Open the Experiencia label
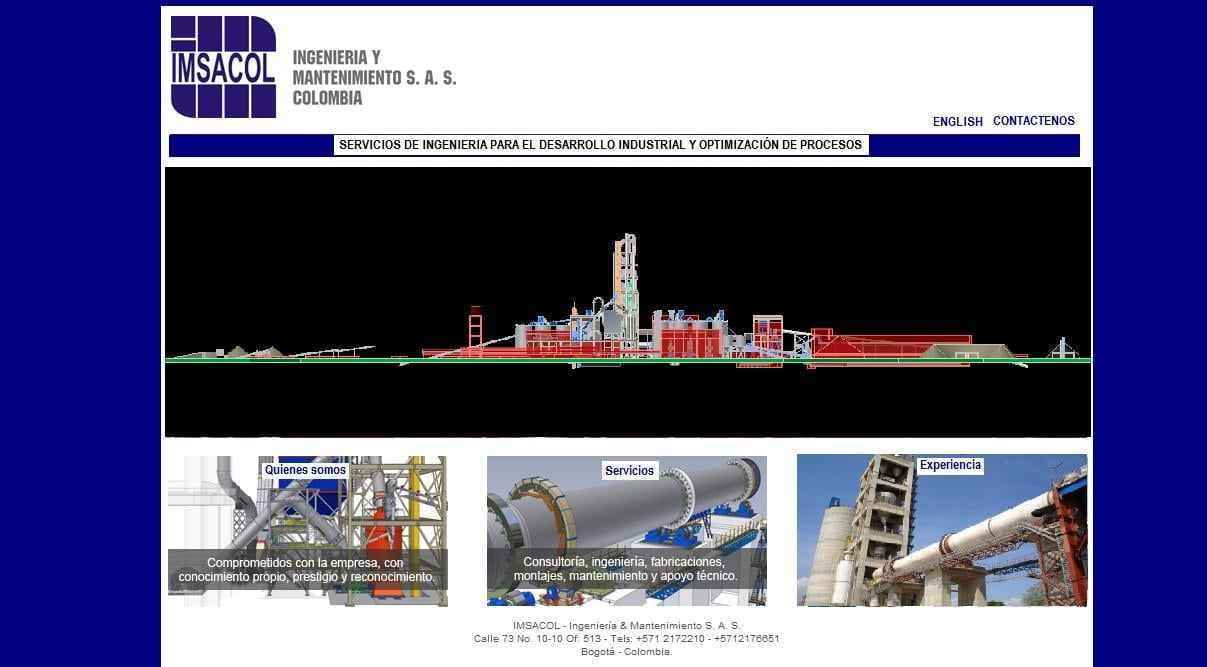 pos(950,465)
